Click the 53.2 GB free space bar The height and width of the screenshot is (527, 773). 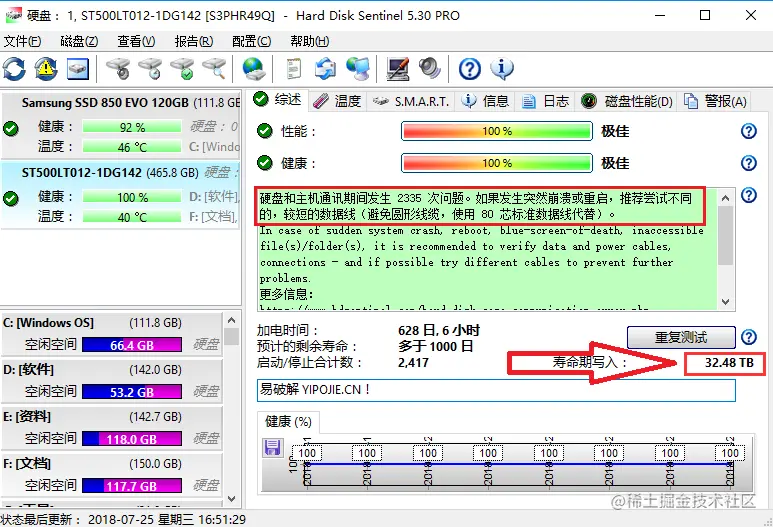pos(132,391)
